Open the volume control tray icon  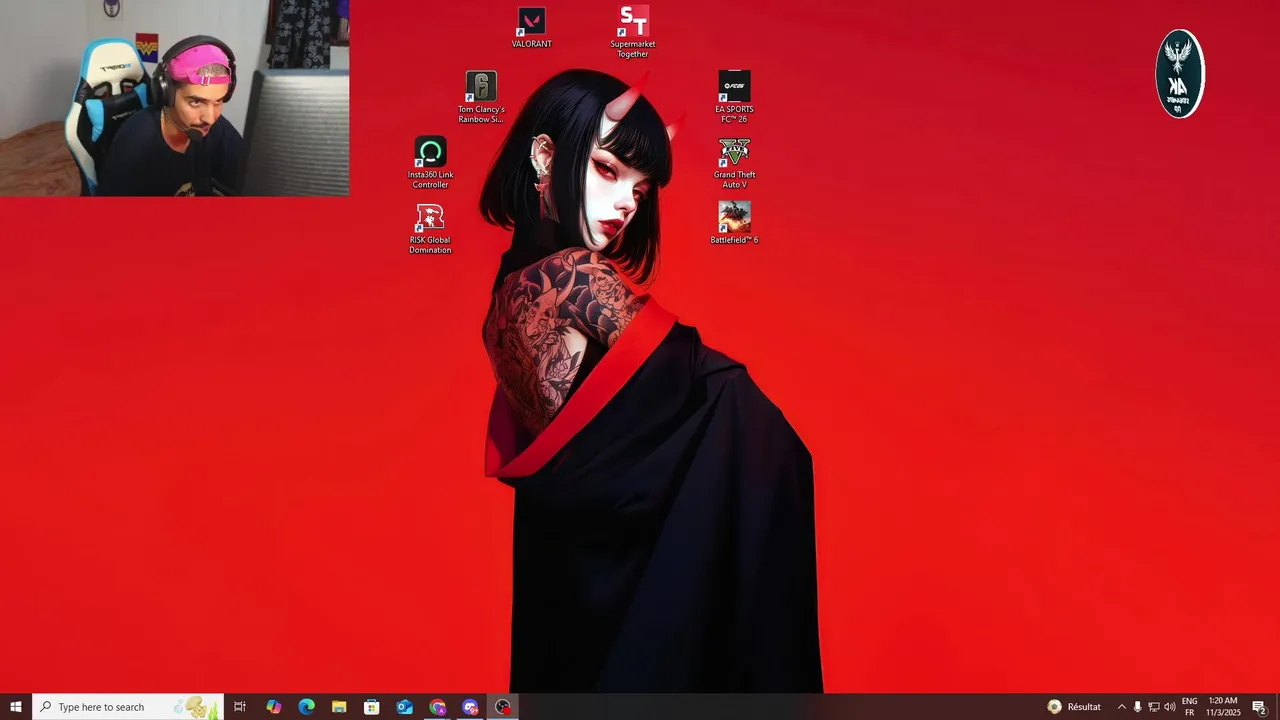[x=1170, y=707]
